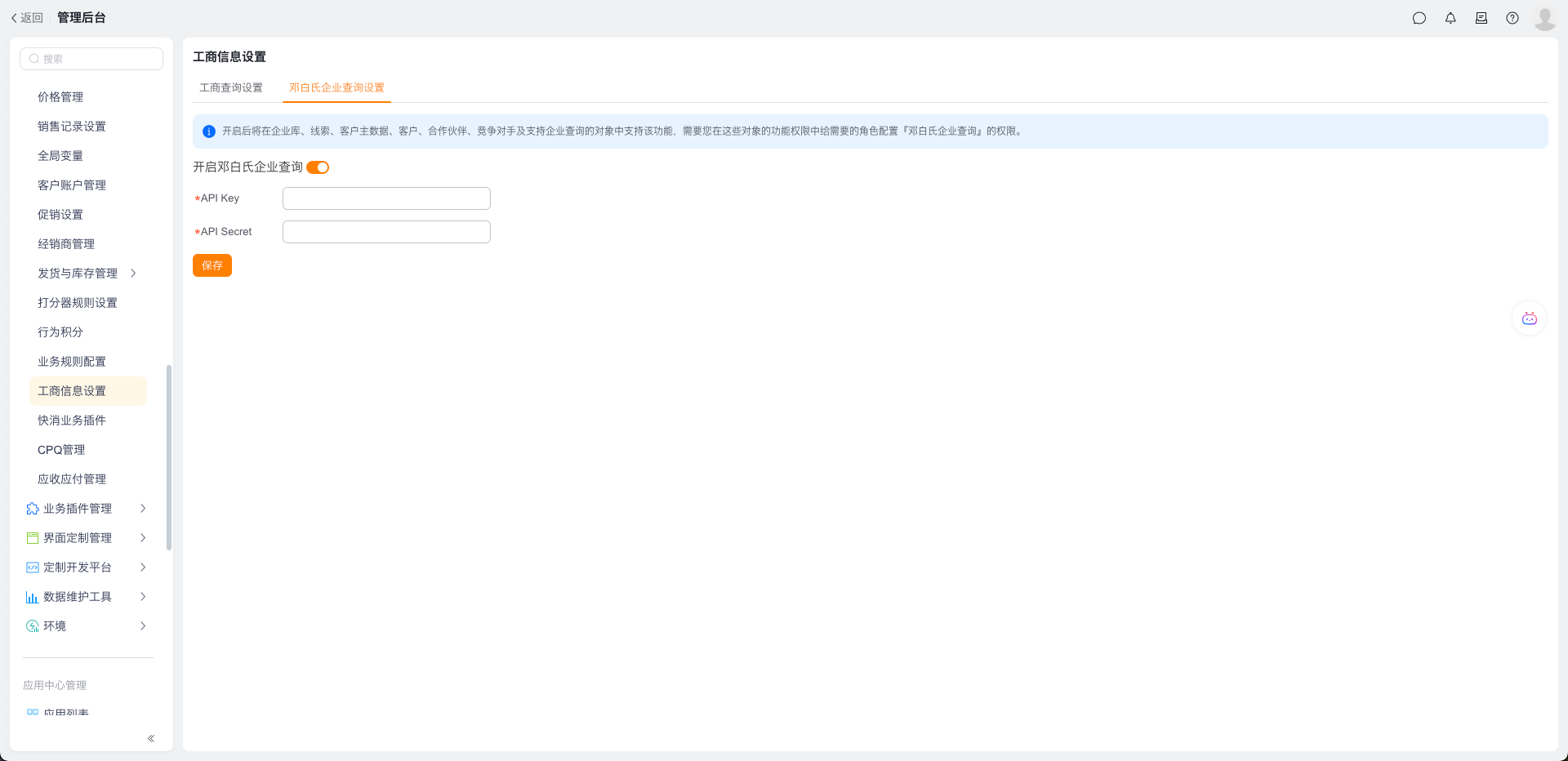
Task: Click the blue info icon in banner
Action: coord(209,131)
